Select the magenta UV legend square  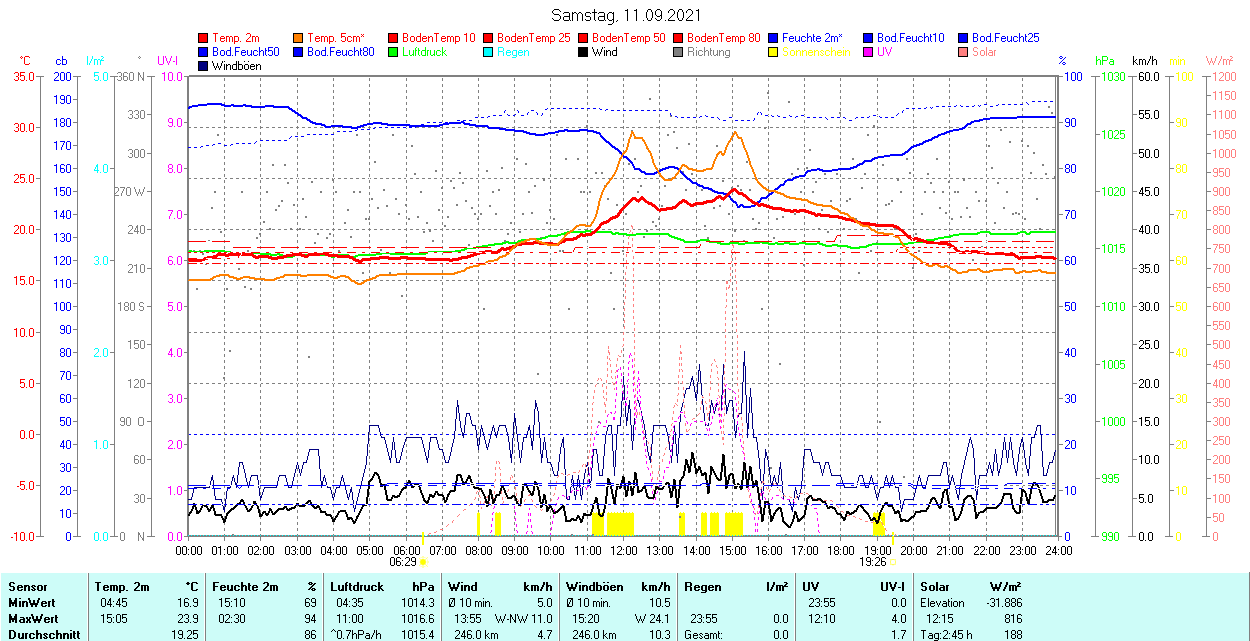pyautogui.click(x=869, y=52)
